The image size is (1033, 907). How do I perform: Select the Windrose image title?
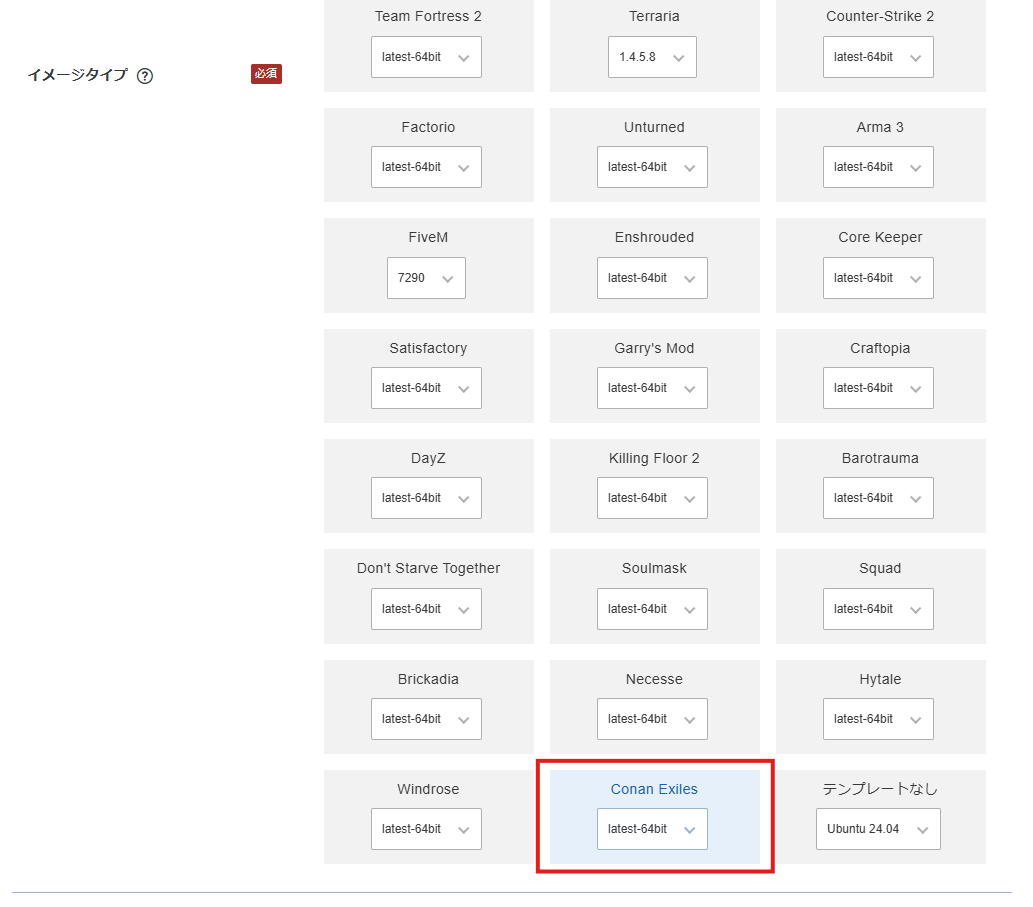tap(428, 789)
